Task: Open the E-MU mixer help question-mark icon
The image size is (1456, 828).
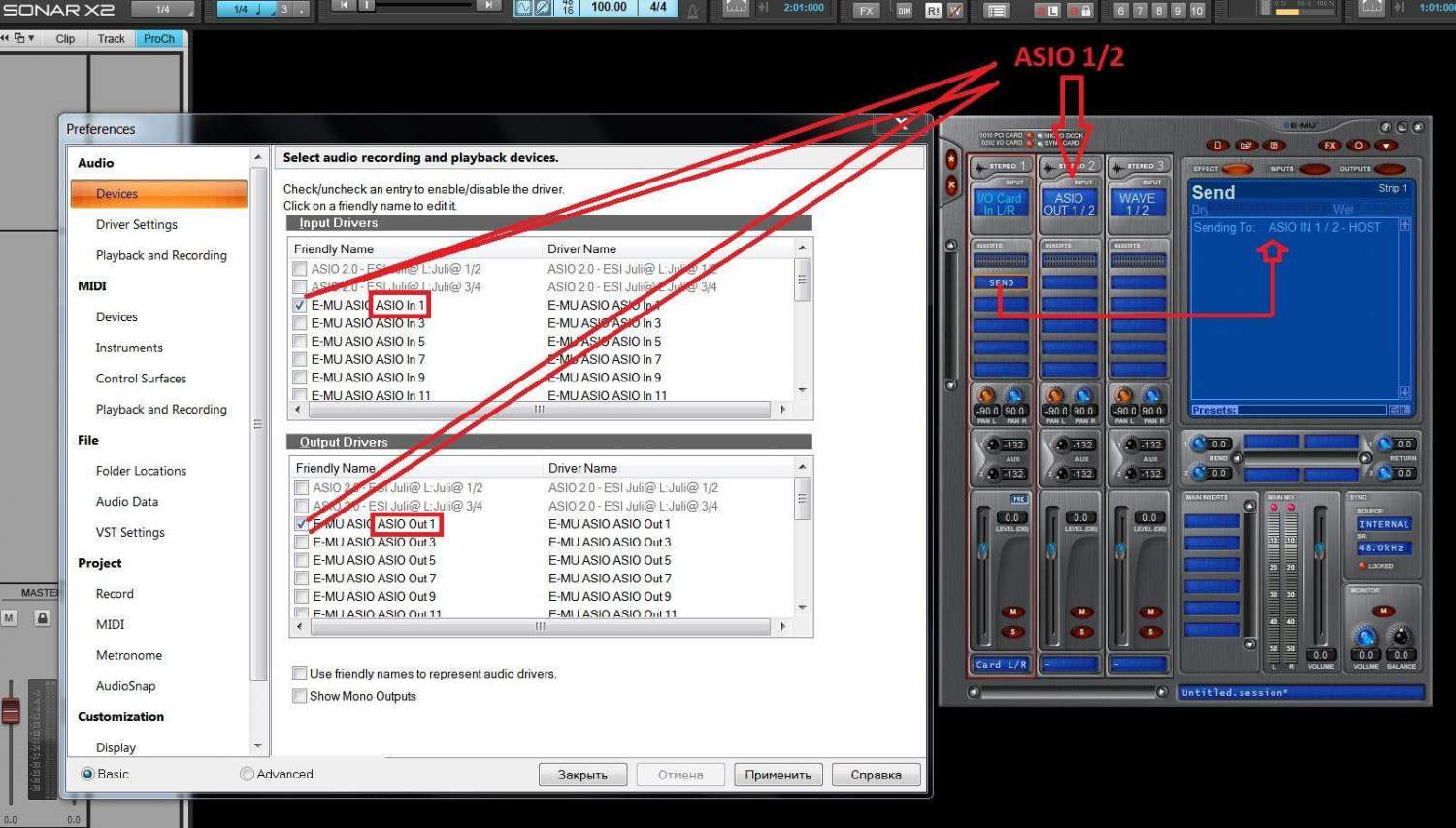Action: pyautogui.click(x=1386, y=127)
